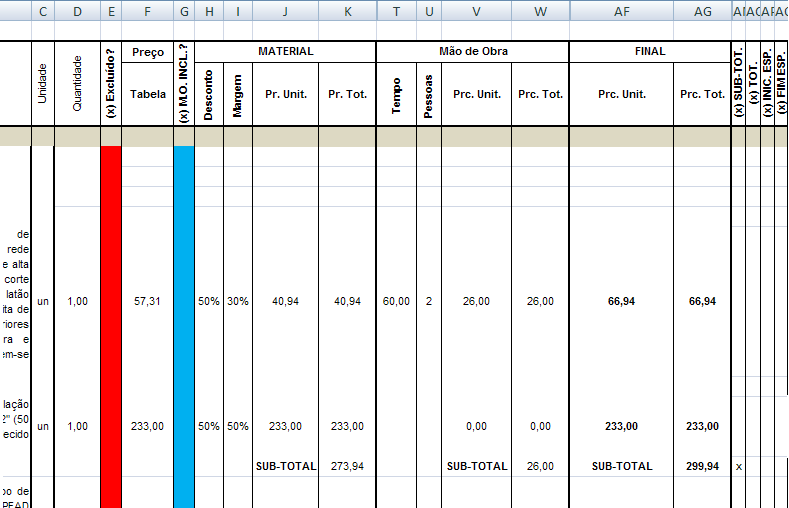Select the bold 66,94 Prc. Unit. cell
This screenshot has width=789, height=508.
(621, 301)
